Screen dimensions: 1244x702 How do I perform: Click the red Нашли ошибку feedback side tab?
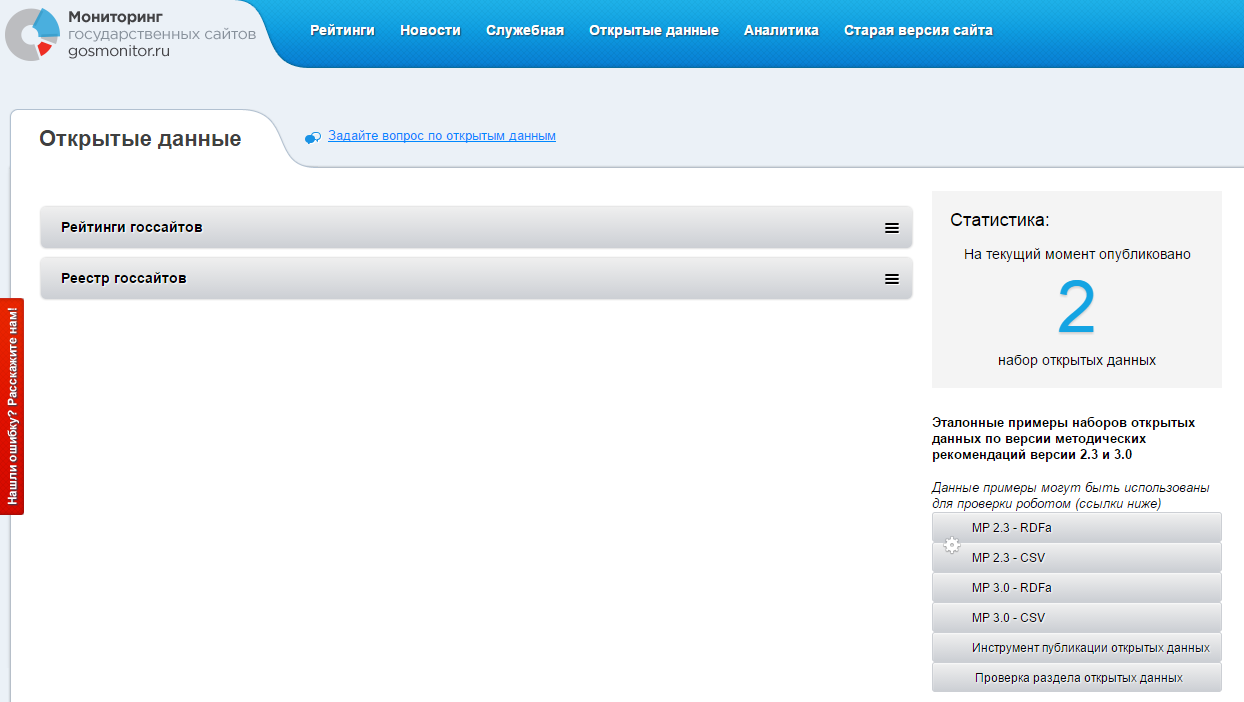coord(12,406)
